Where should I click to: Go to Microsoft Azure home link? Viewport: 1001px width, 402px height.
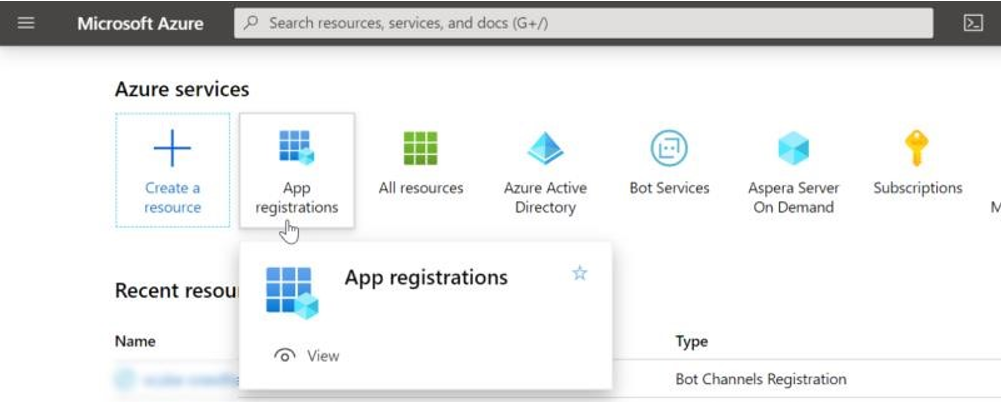pyautogui.click(x=140, y=24)
